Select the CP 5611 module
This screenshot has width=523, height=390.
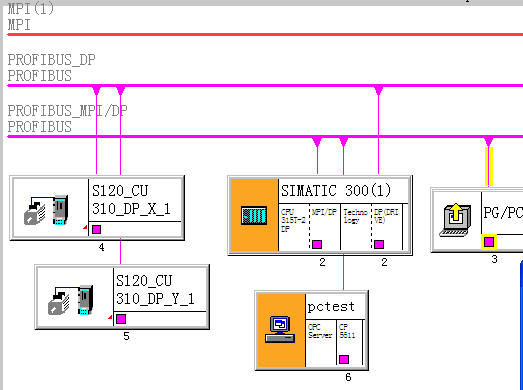coord(349,342)
